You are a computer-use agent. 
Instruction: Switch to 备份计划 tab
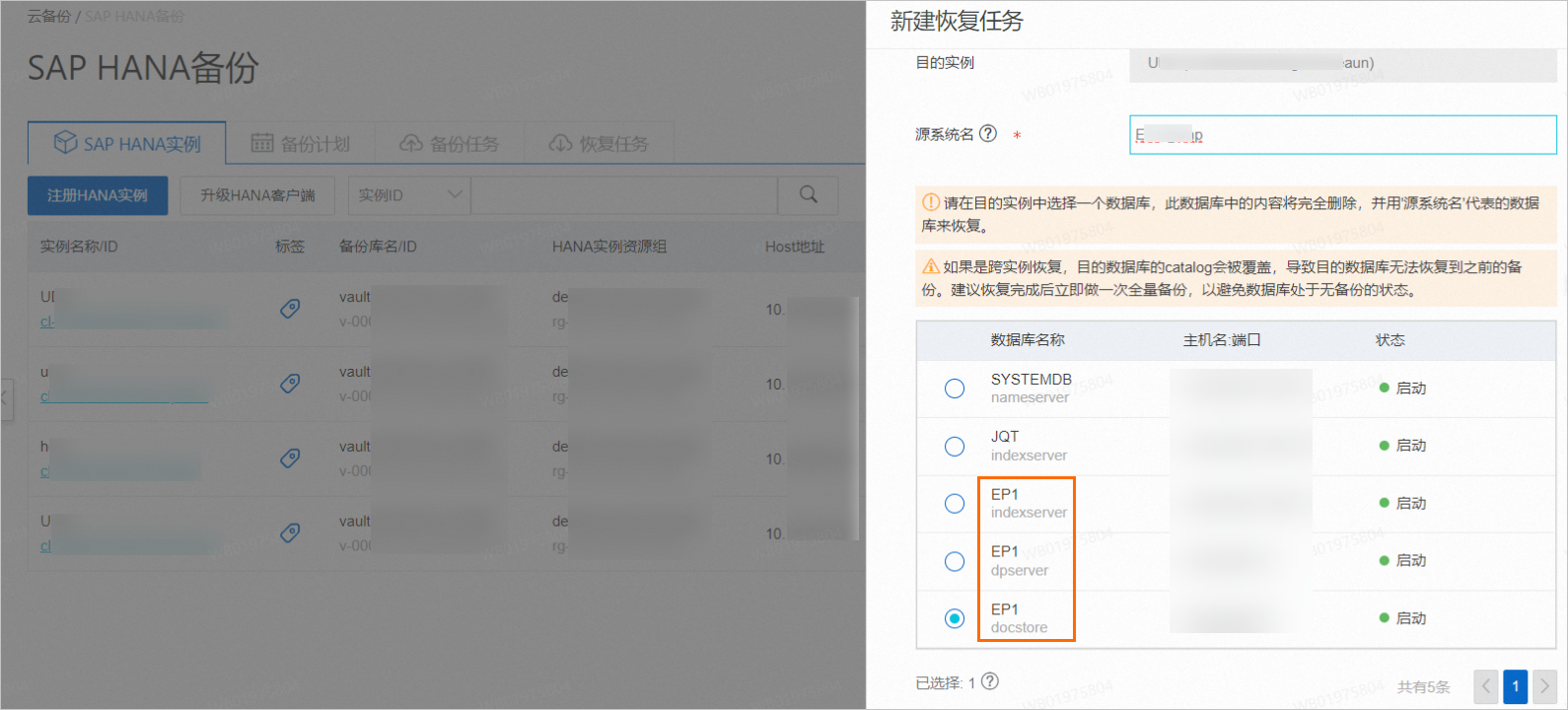pyautogui.click(x=301, y=144)
